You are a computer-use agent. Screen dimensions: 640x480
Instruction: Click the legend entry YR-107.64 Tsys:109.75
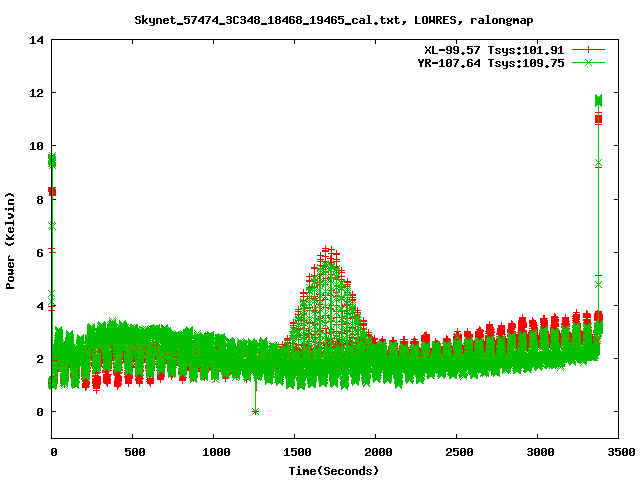pyautogui.click(x=491, y=63)
